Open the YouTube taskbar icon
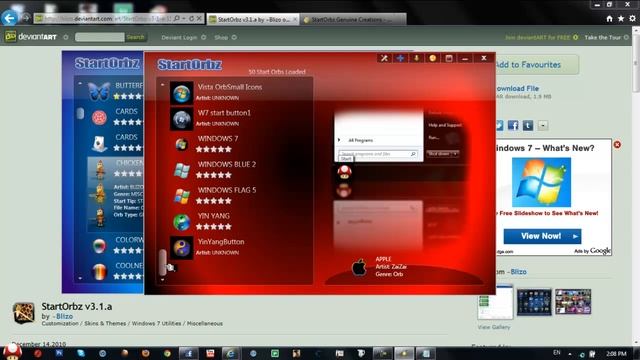640x360 pixels. (x=210, y=353)
